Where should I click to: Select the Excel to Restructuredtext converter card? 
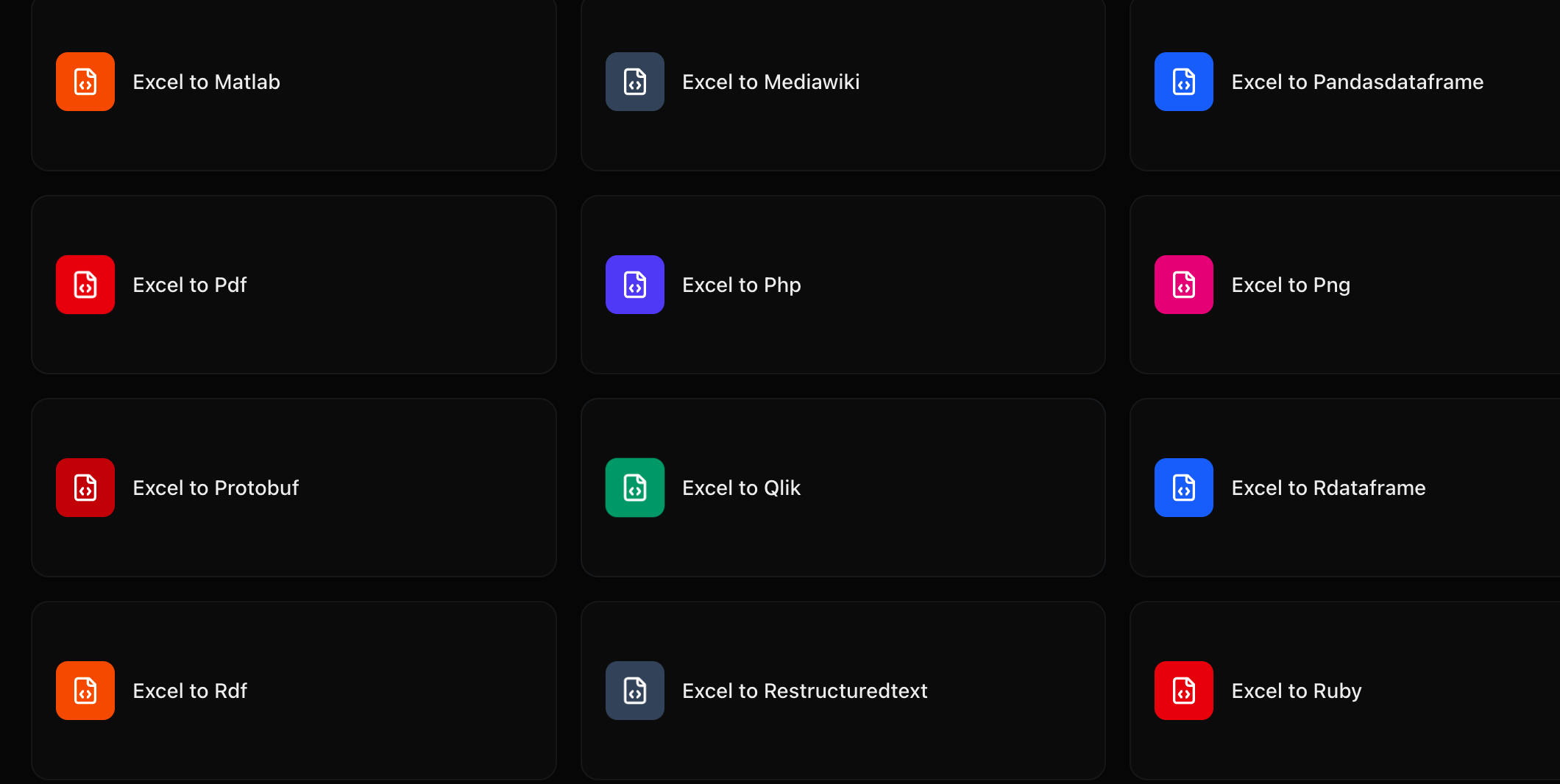pos(843,691)
